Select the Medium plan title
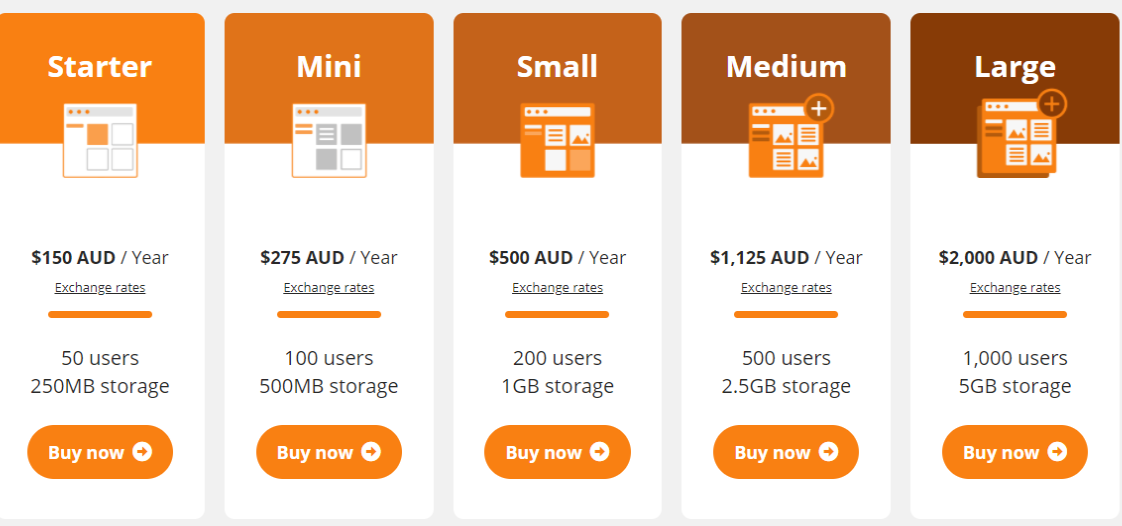The height and width of the screenshot is (526, 1122). [x=786, y=66]
